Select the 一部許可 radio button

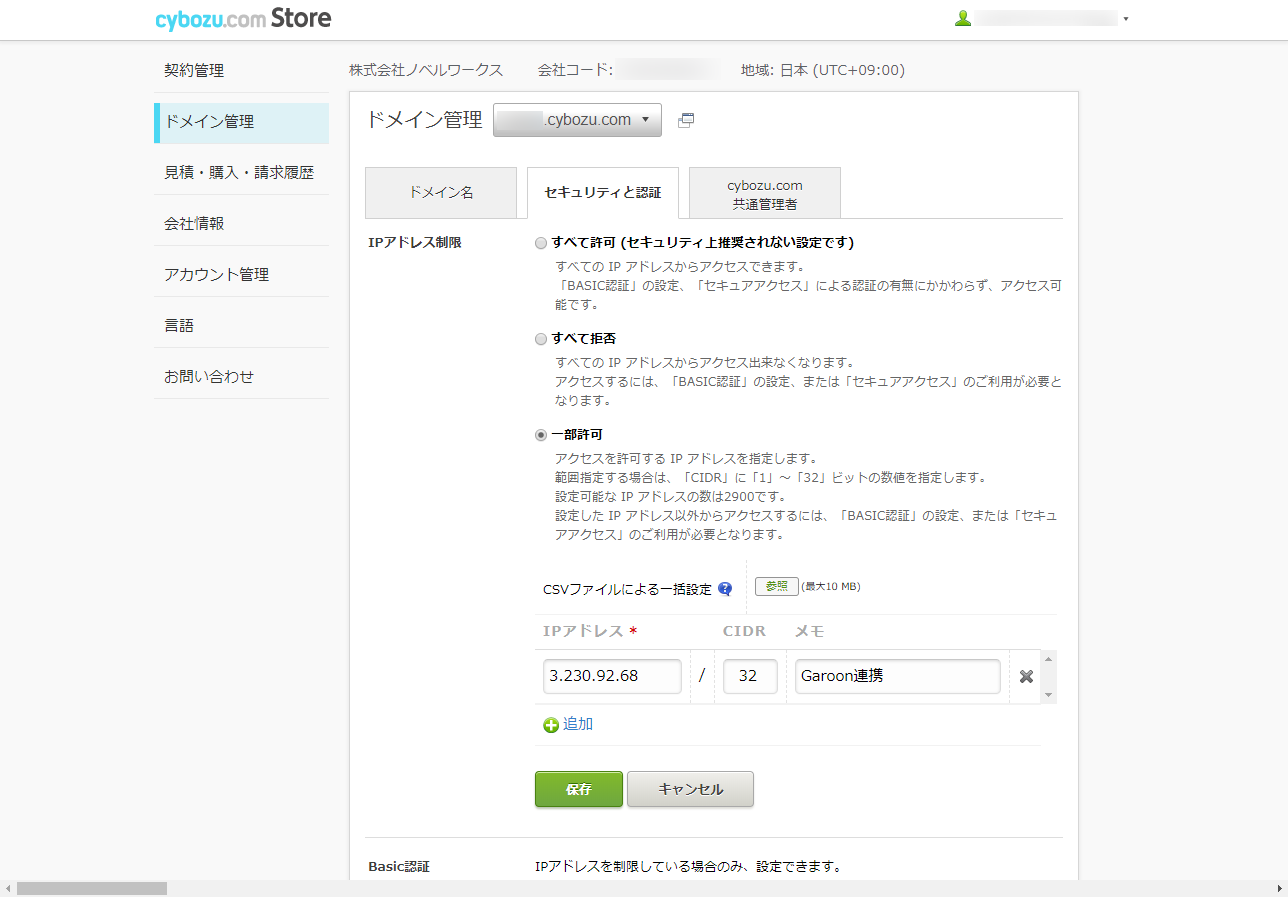(x=541, y=435)
